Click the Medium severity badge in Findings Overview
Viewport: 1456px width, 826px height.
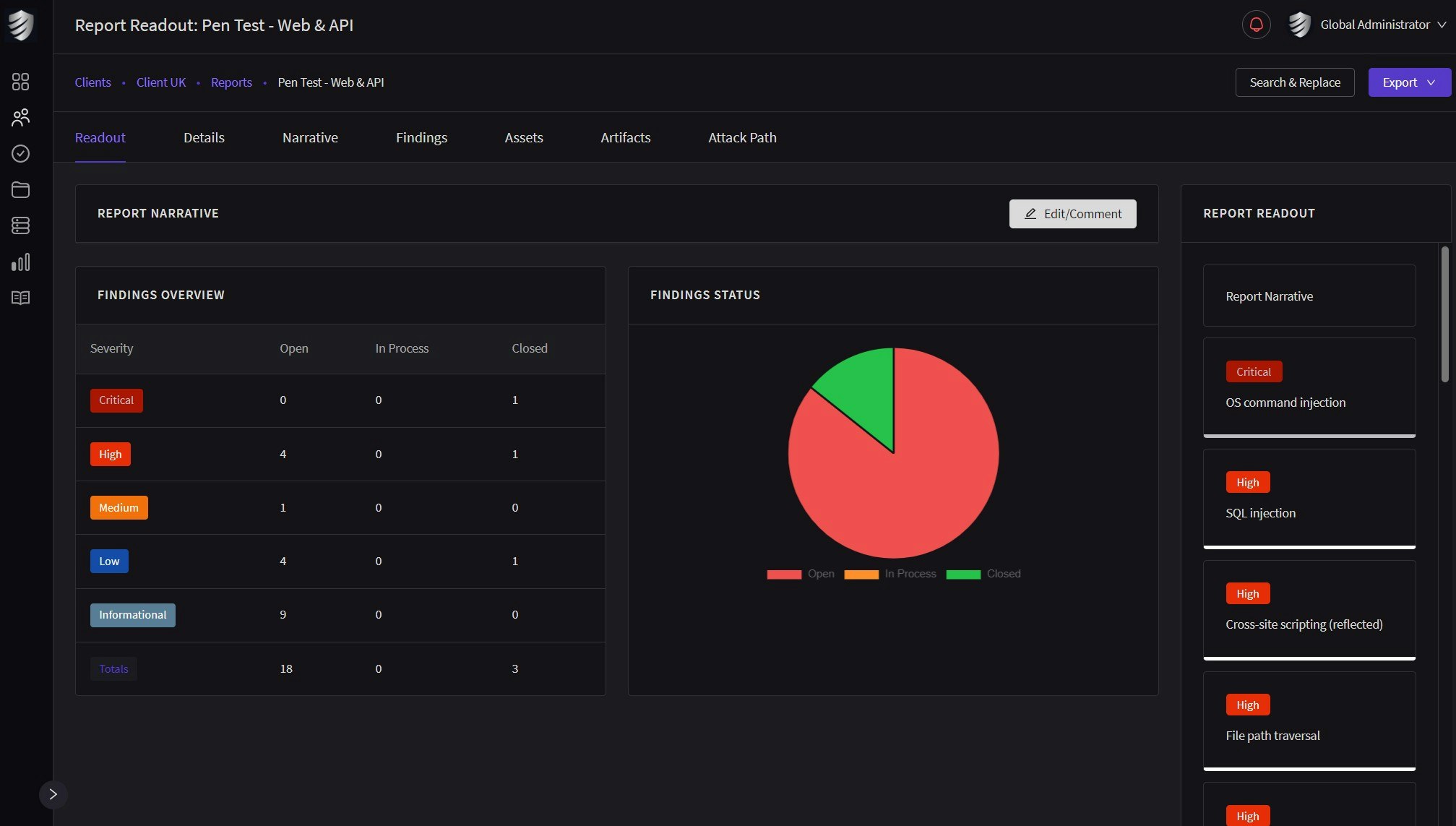click(x=119, y=508)
